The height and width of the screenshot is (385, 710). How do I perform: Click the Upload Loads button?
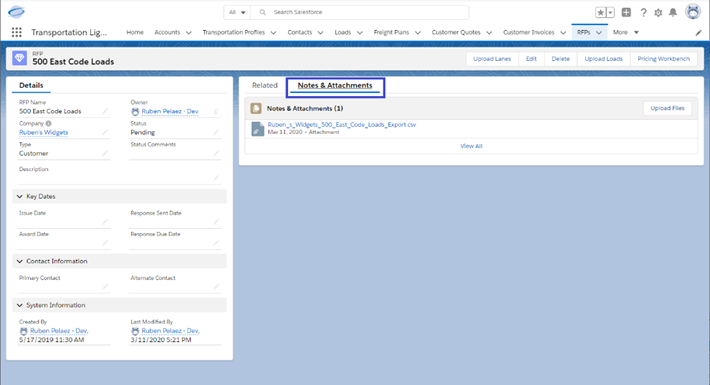tap(604, 59)
